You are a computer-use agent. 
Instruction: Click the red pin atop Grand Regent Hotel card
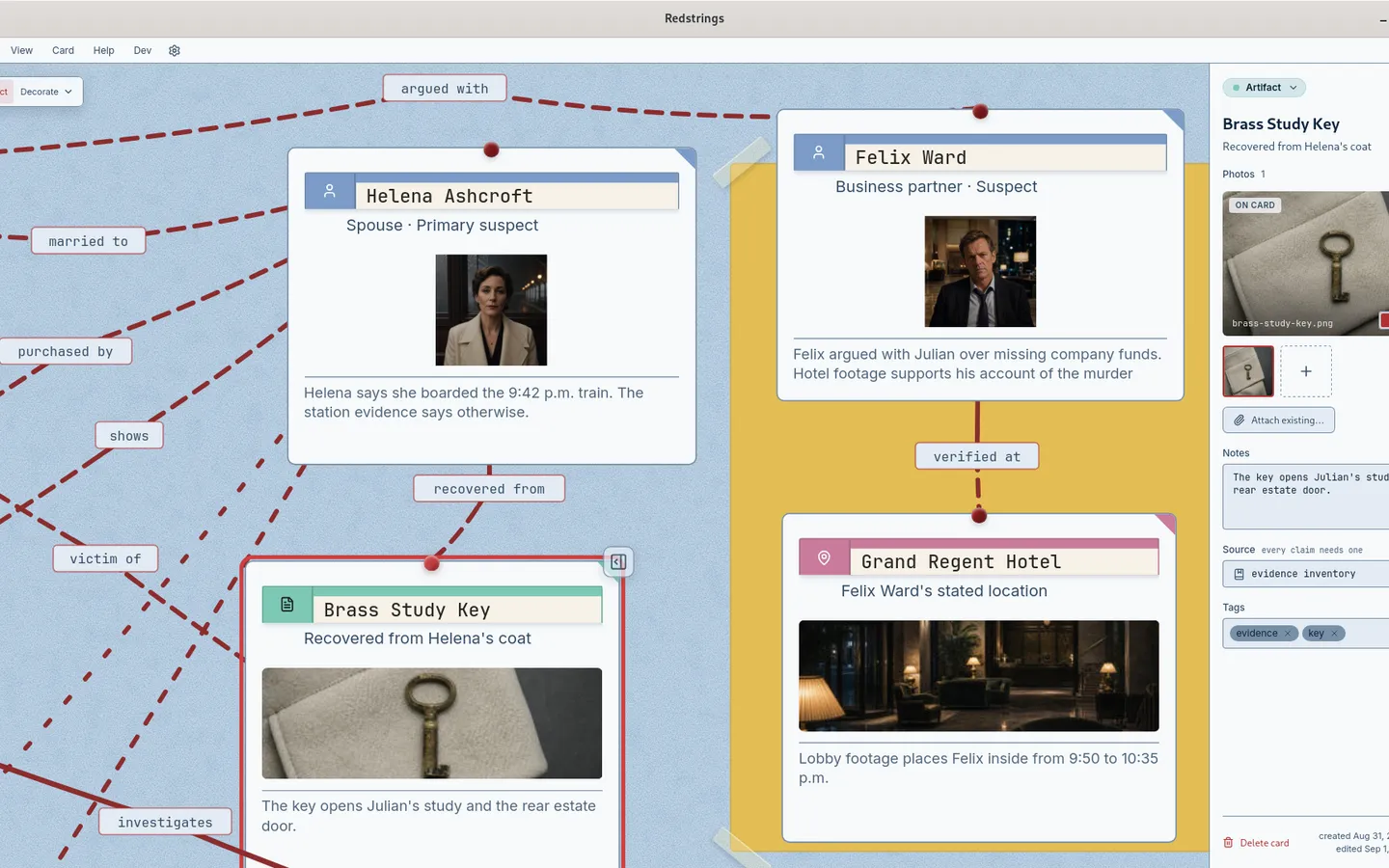[x=979, y=516]
